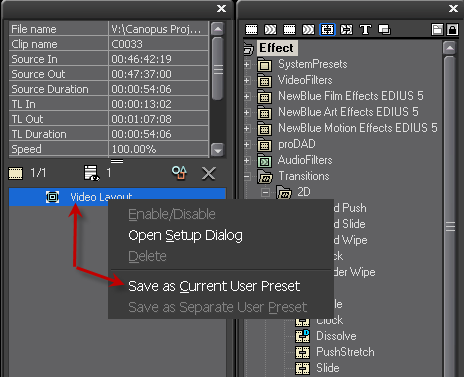Select the VideoFilters tree label
The height and width of the screenshot is (377, 464).
click(x=305, y=80)
